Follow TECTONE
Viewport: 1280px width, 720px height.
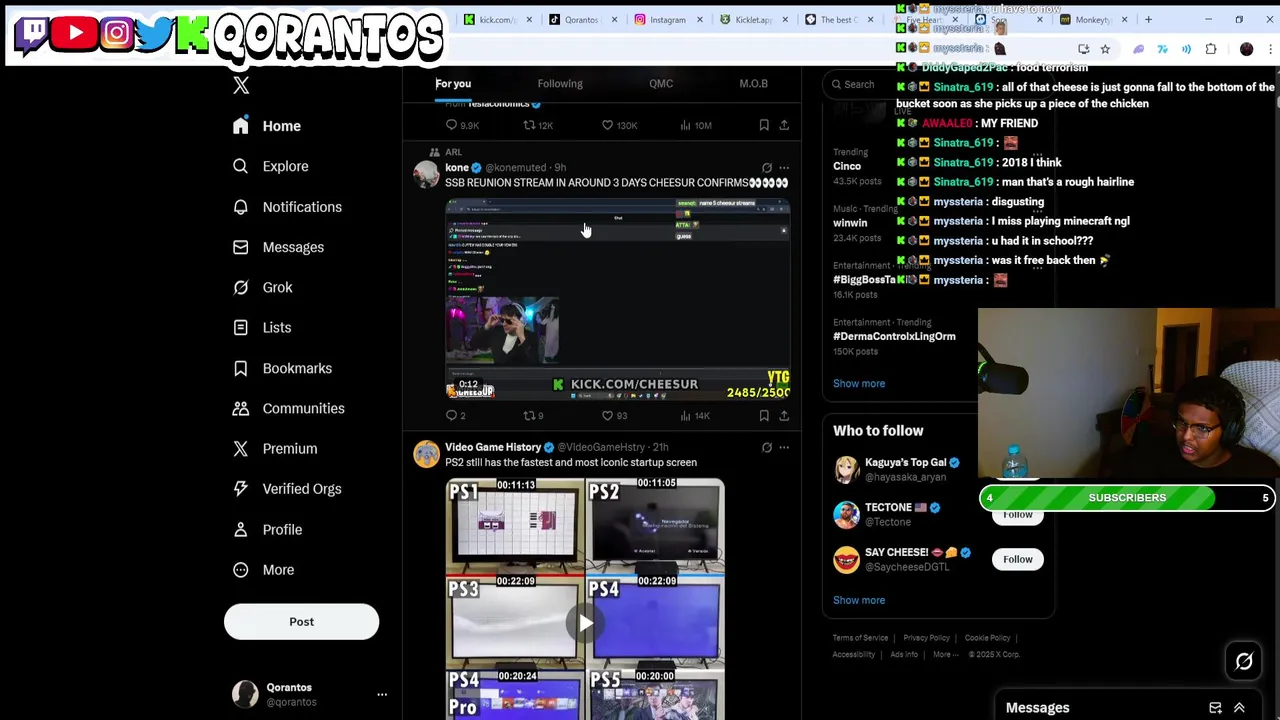click(1018, 515)
